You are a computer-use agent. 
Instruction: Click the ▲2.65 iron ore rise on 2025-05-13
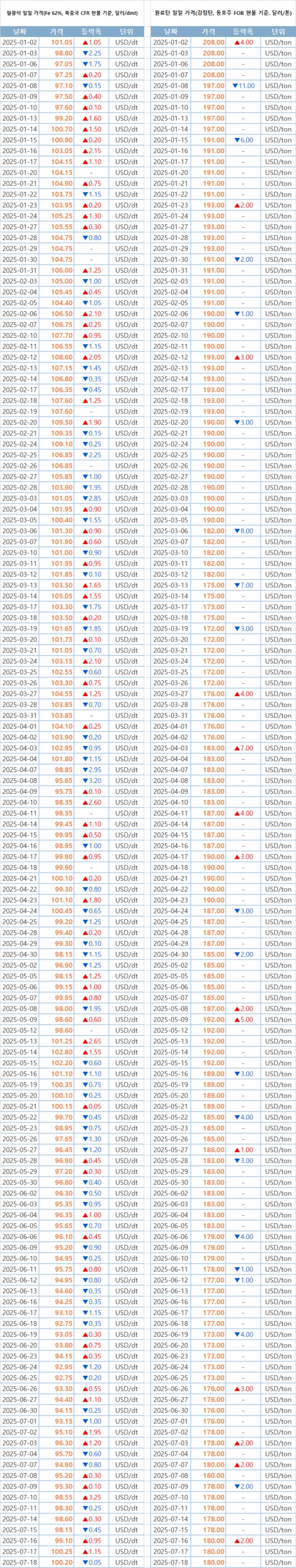pos(91,1041)
